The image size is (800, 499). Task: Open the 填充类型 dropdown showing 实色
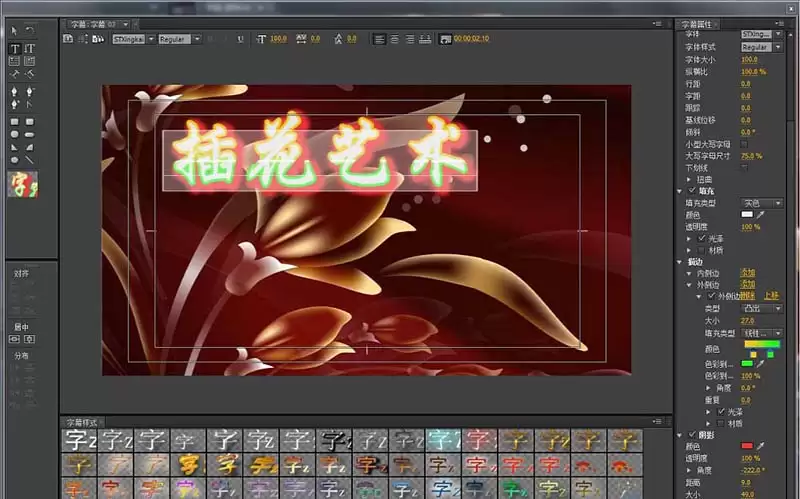click(x=762, y=203)
